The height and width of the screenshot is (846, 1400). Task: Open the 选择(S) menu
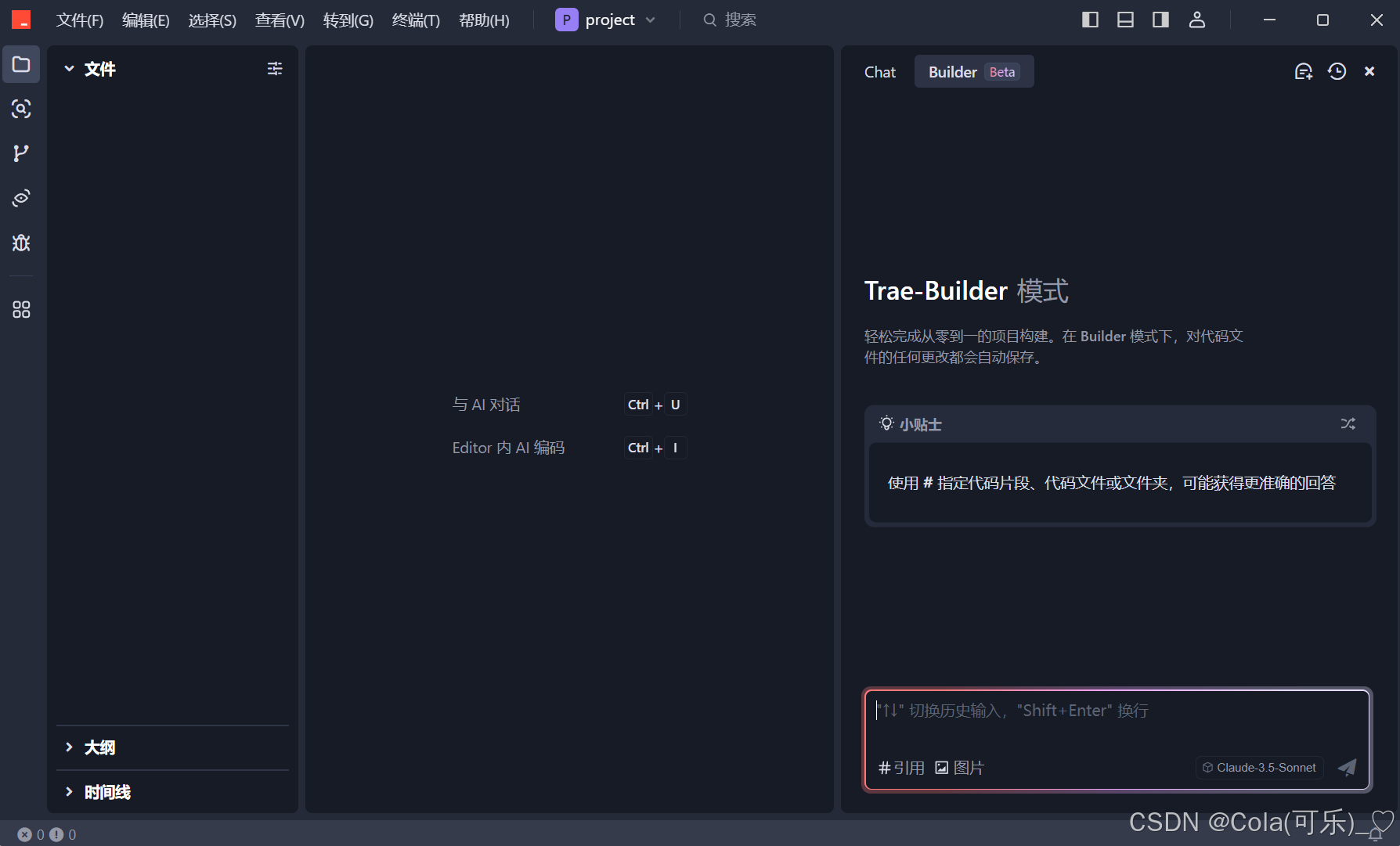[212, 20]
